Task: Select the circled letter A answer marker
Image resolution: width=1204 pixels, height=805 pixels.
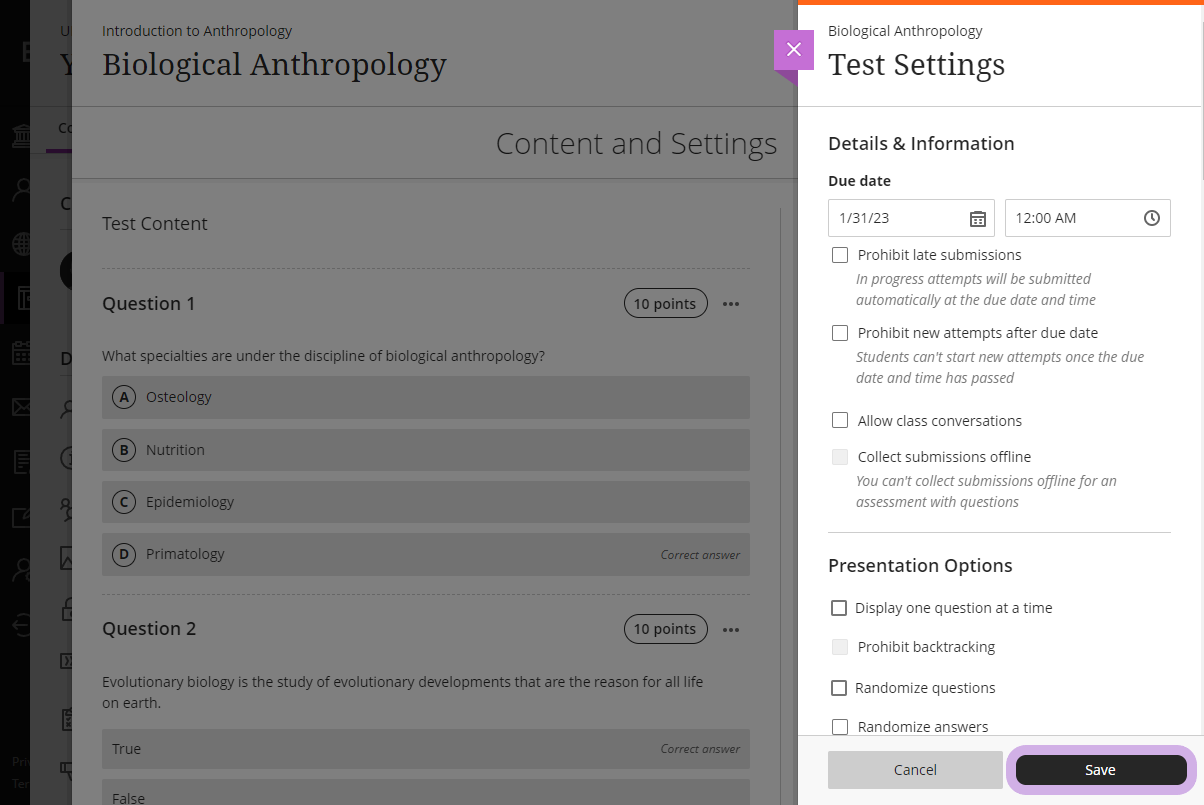Action: coord(124,397)
